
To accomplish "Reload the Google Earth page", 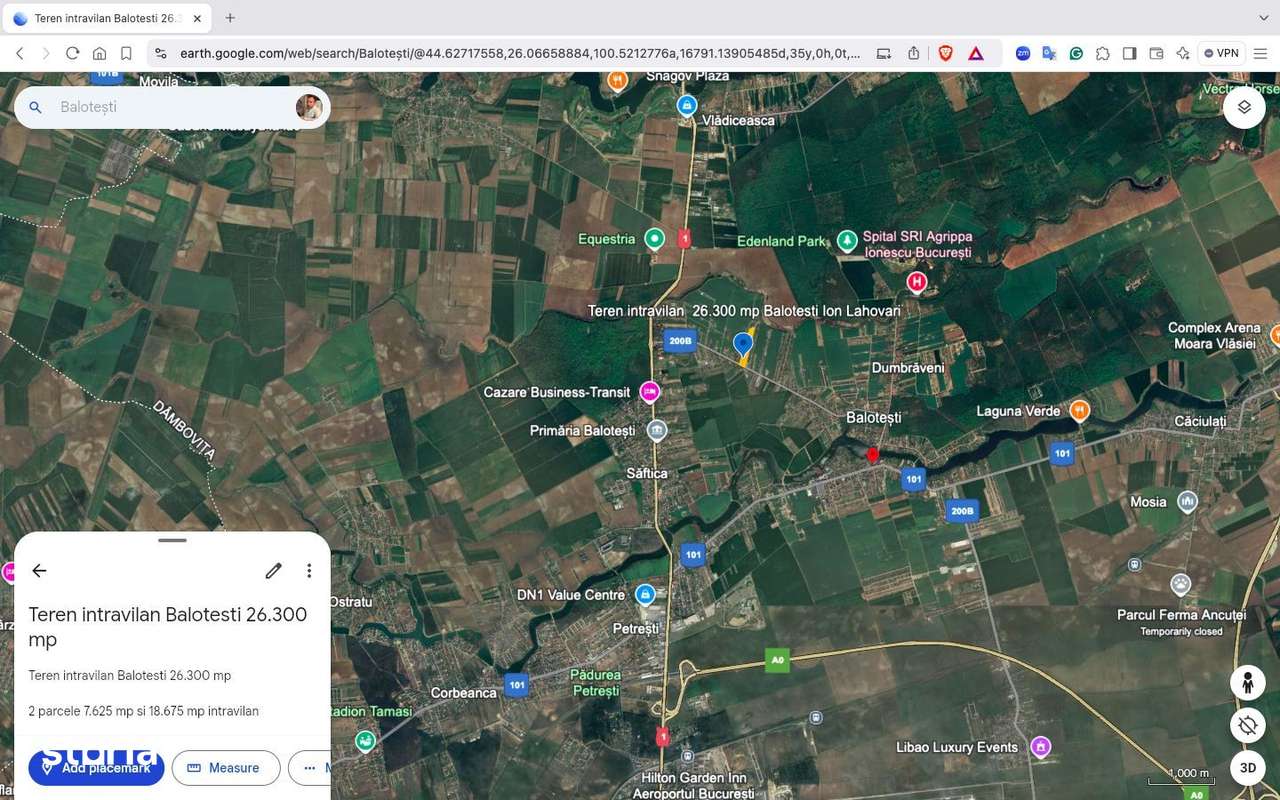I will [72, 53].
